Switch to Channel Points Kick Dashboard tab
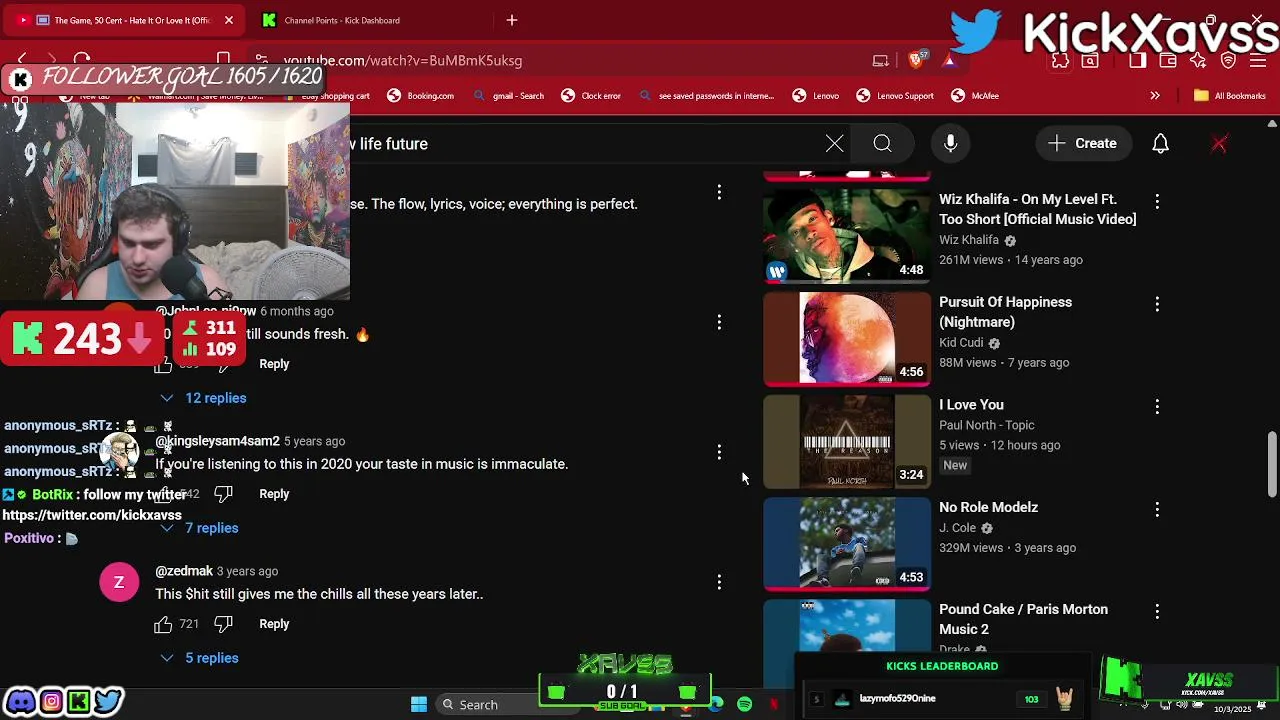The height and width of the screenshot is (720, 1280). 342,20
